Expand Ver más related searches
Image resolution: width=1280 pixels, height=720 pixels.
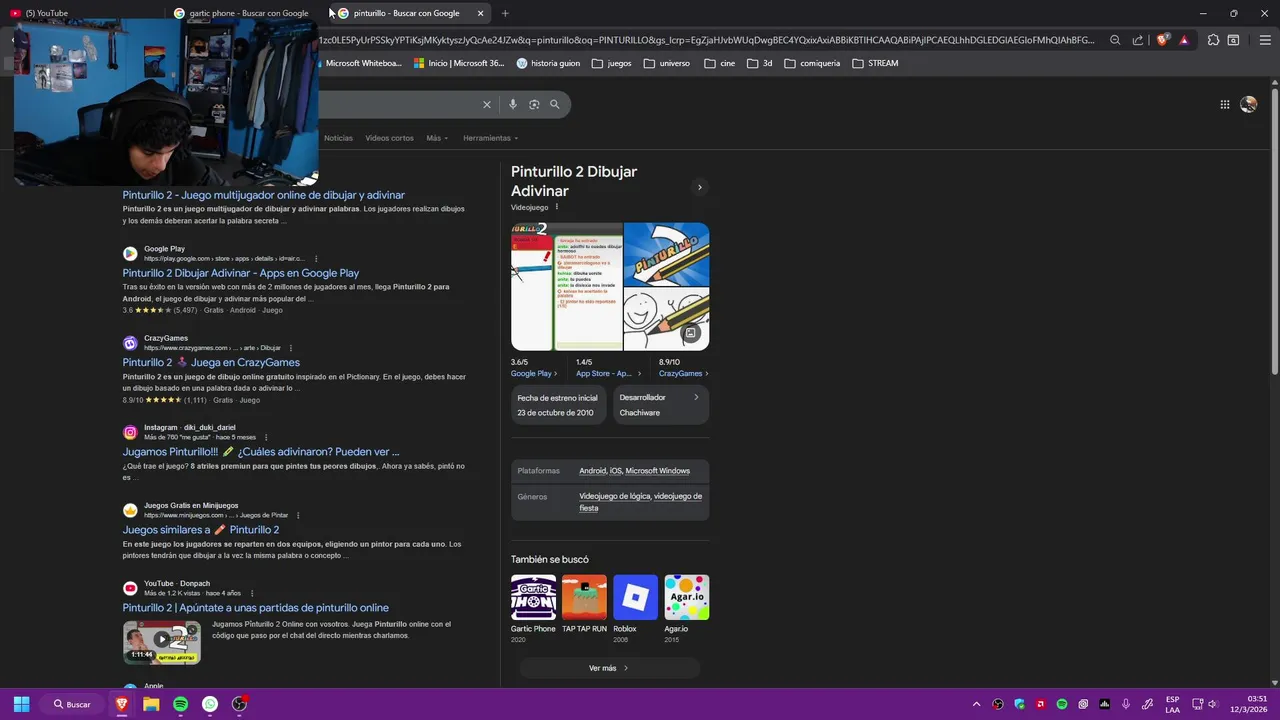point(609,668)
